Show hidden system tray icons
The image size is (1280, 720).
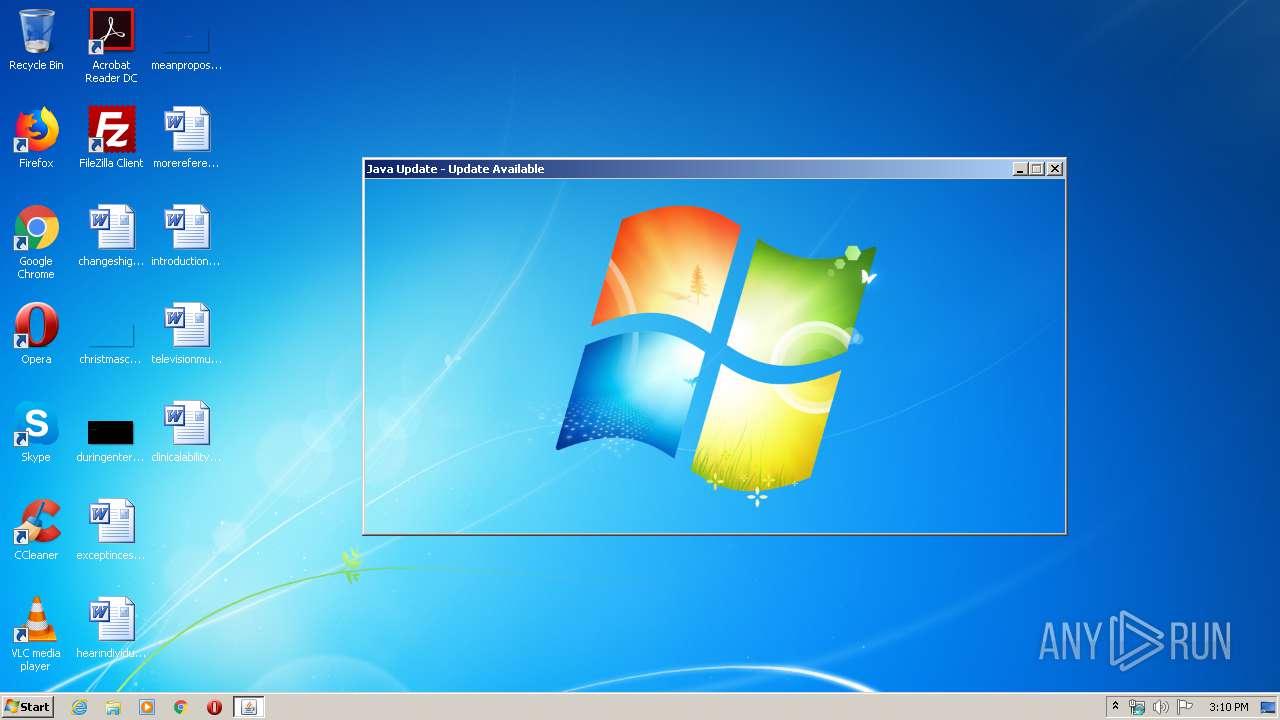click(x=1116, y=707)
